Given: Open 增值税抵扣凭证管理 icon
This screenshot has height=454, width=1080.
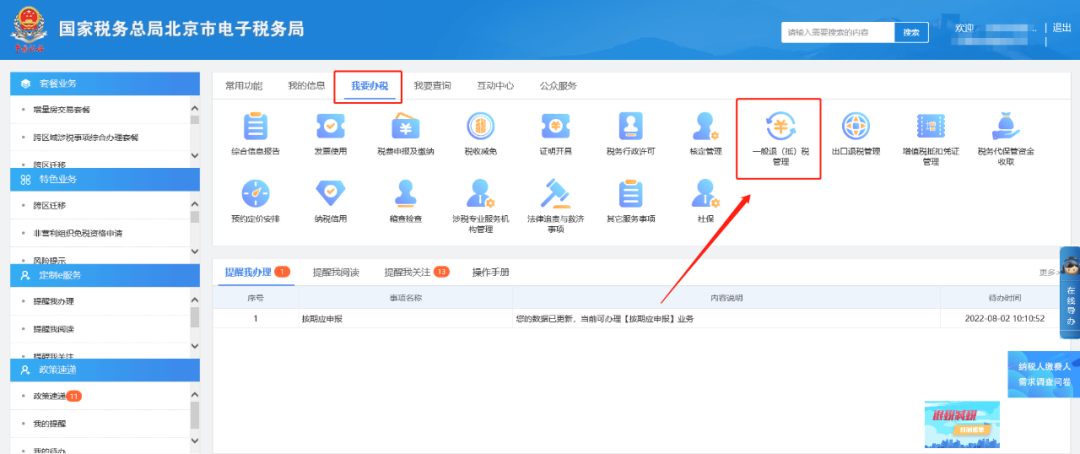Looking at the screenshot, I should click(x=931, y=127).
